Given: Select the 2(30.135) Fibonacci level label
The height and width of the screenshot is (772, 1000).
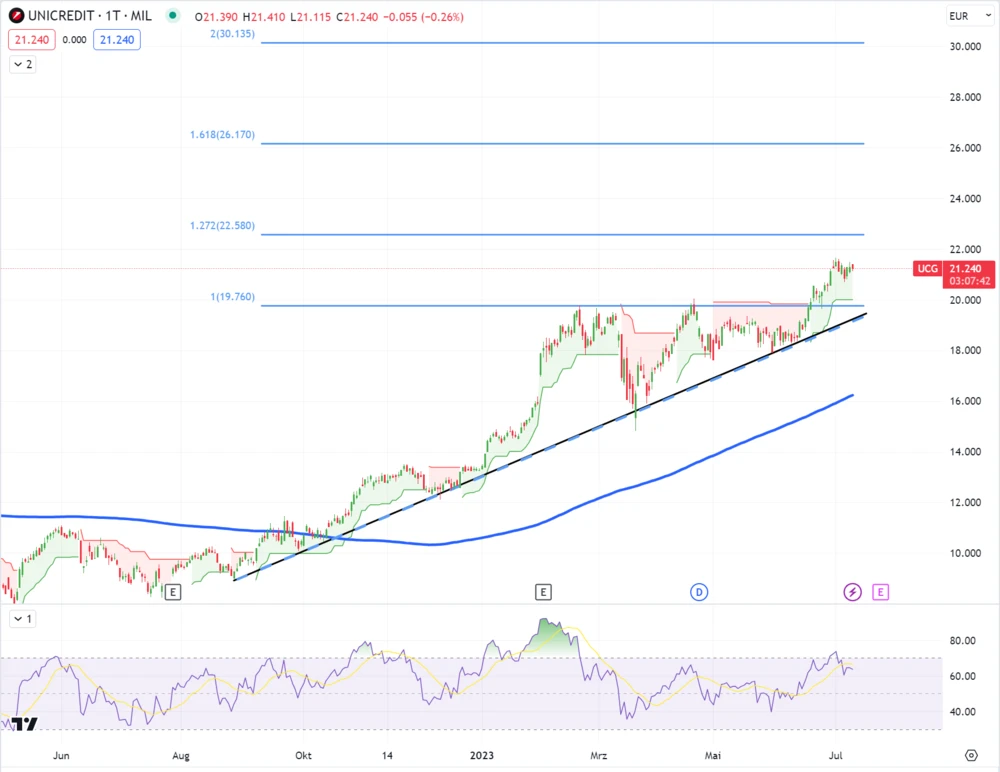Looking at the screenshot, I should 232,34.
